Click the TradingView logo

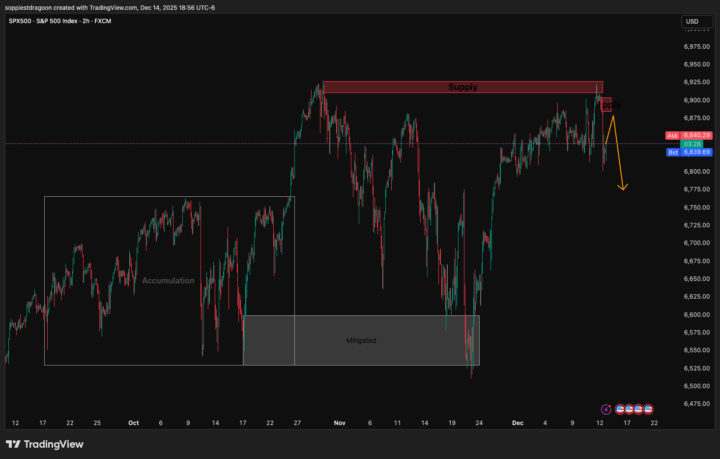45,444
